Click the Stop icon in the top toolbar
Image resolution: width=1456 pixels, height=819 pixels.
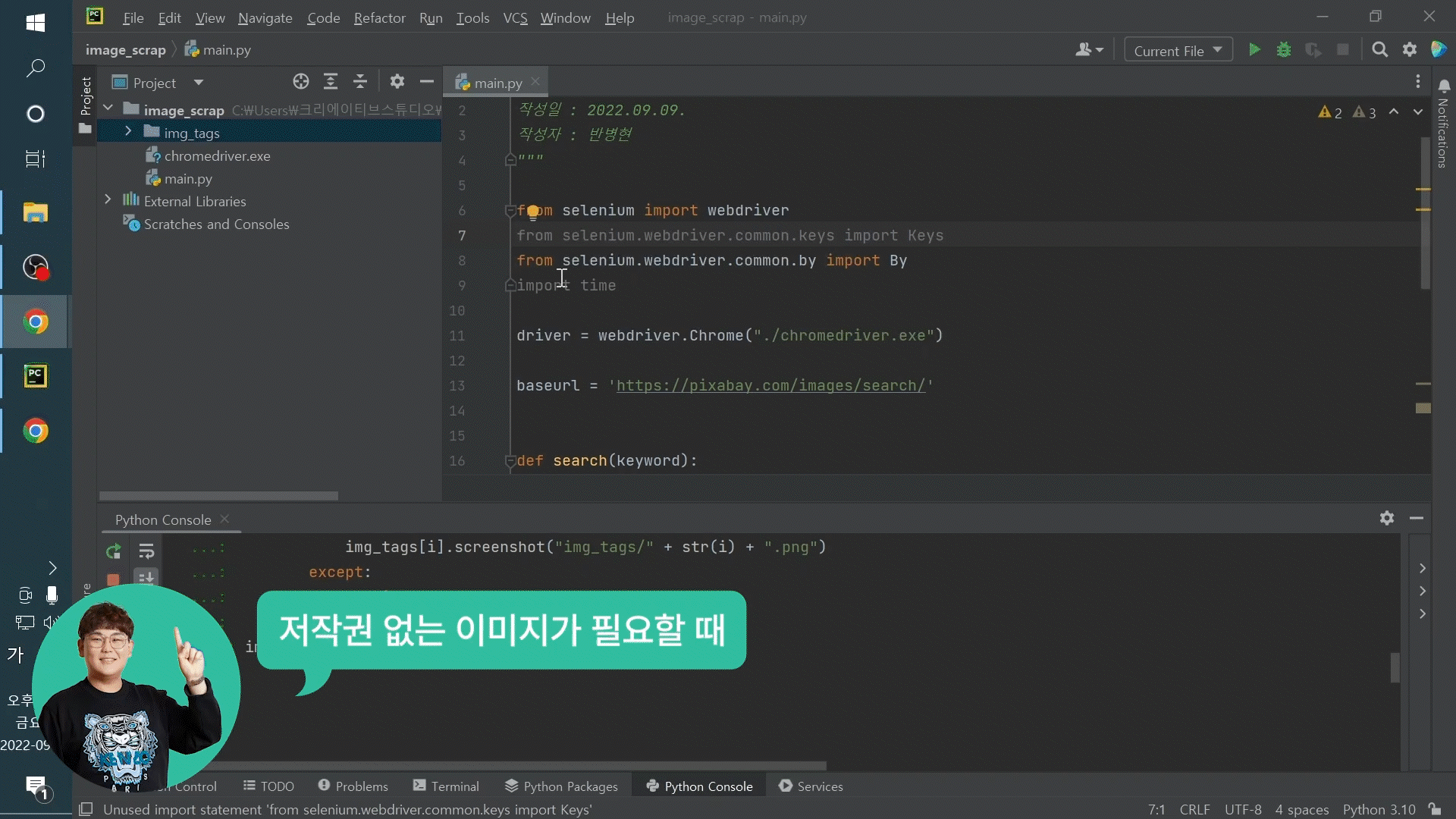[1343, 50]
